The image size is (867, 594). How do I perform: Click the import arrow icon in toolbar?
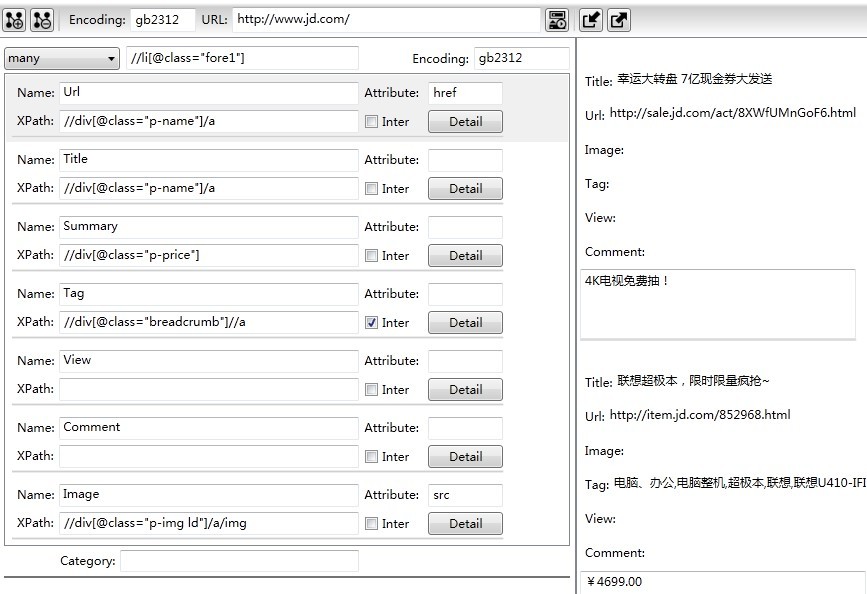591,20
